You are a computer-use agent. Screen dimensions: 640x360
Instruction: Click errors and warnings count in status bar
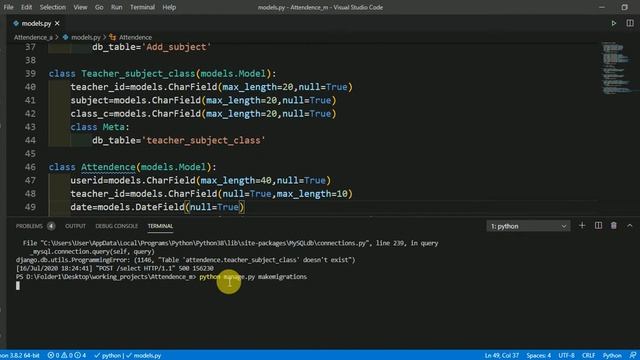pos(67,356)
